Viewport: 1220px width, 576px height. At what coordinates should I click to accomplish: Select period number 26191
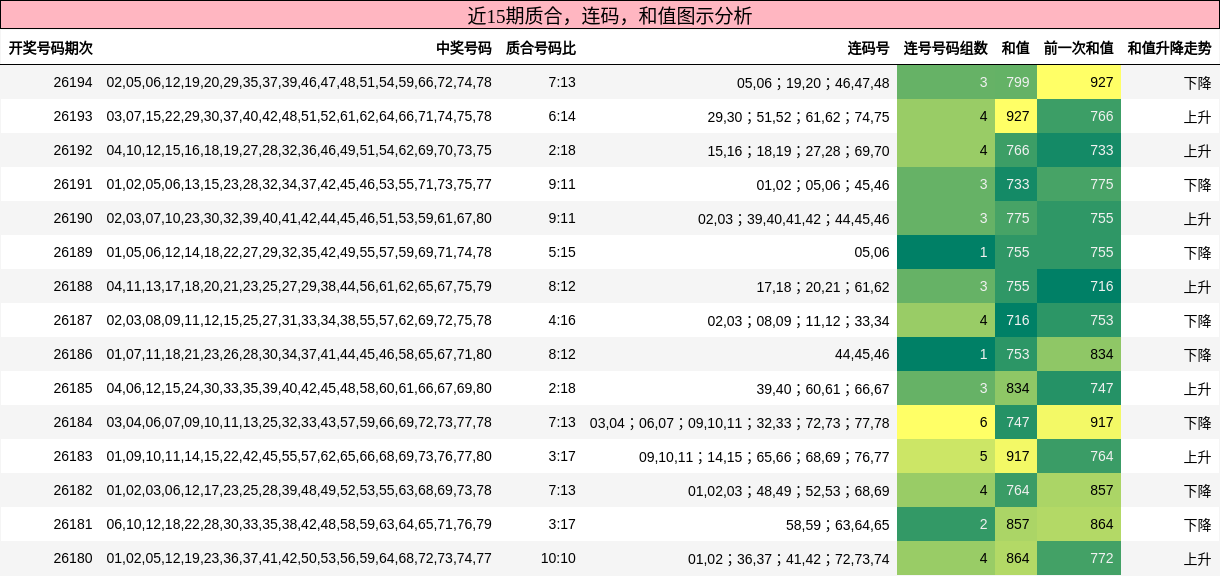click(x=73, y=184)
